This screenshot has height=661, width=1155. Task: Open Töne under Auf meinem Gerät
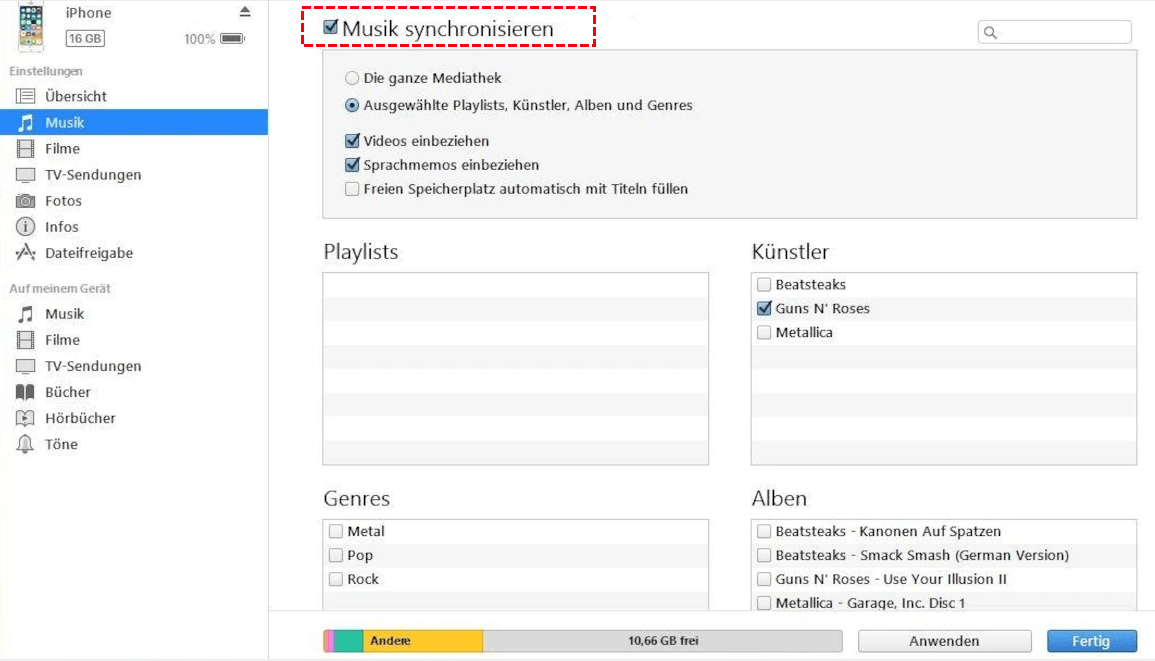[x=61, y=444]
